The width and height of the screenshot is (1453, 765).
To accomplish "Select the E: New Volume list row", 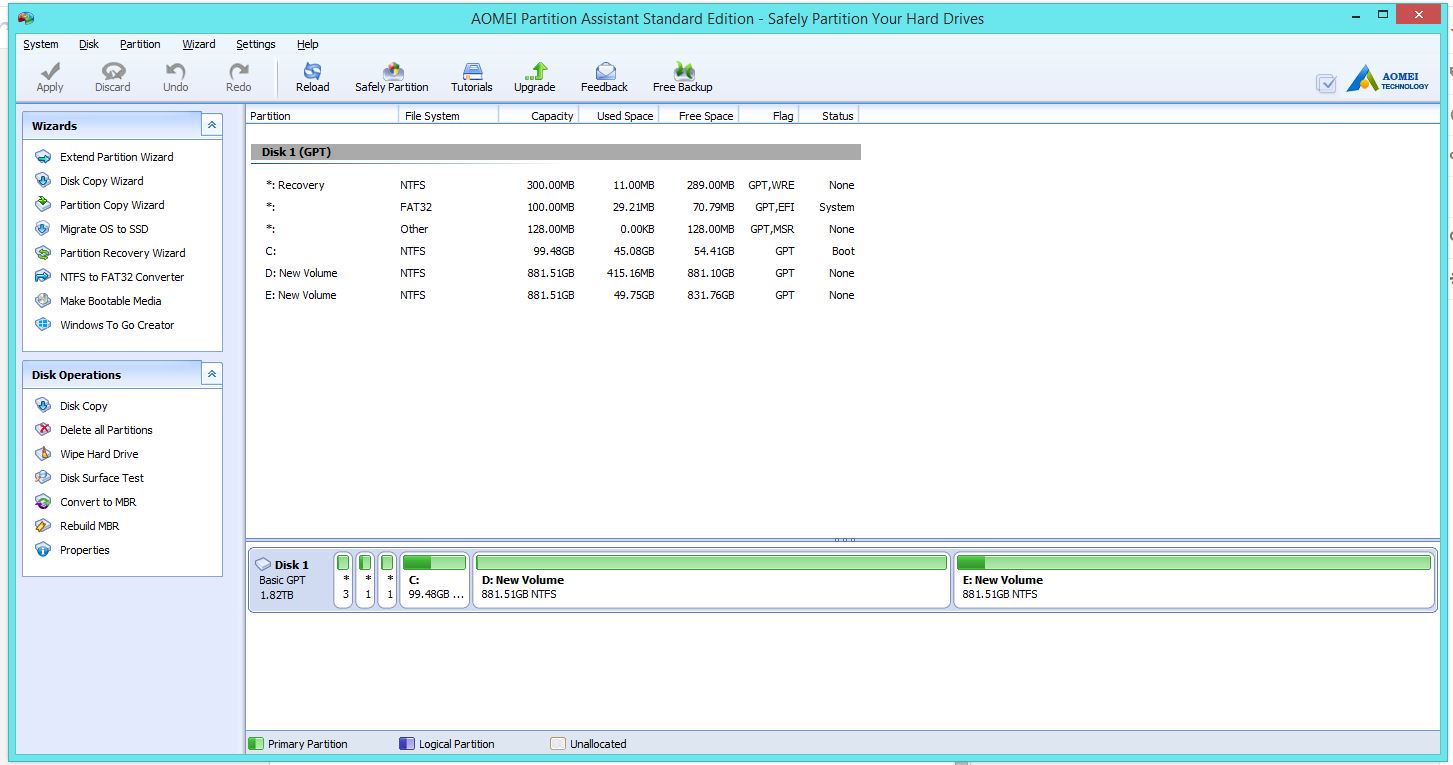I will click(x=556, y=295).
